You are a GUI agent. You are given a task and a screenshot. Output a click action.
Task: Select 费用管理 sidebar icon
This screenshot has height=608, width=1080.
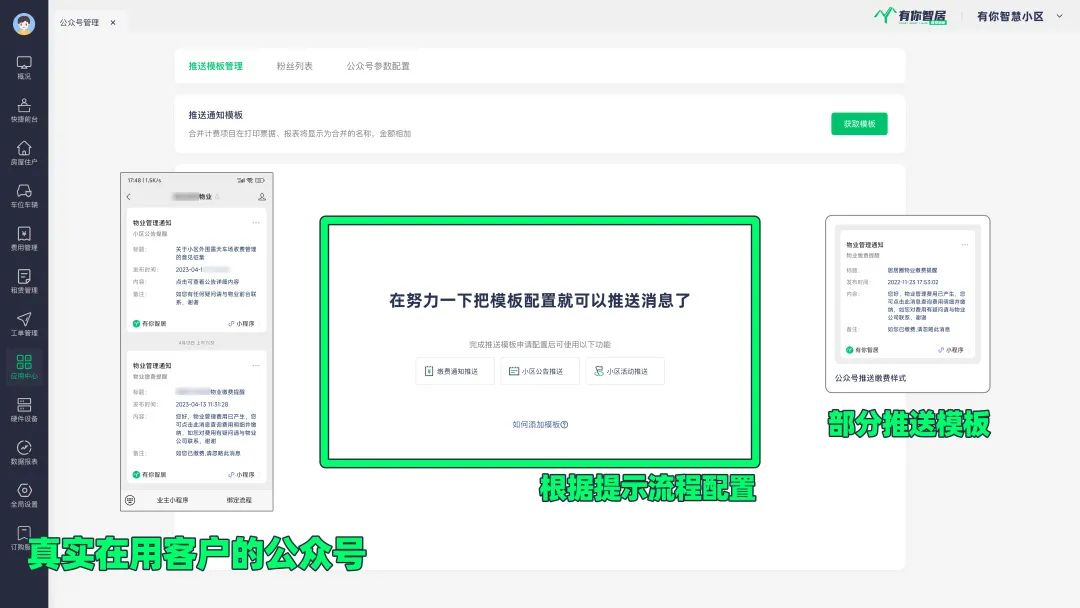(24, 239)
